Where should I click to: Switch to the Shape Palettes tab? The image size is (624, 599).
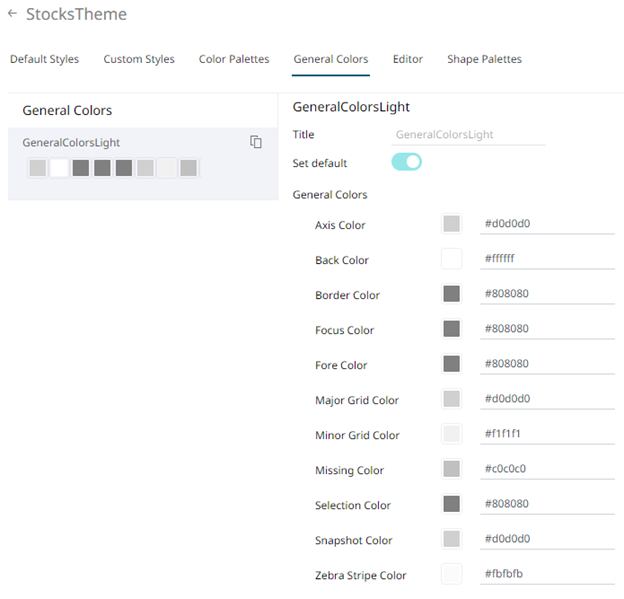tap(484, 60)
